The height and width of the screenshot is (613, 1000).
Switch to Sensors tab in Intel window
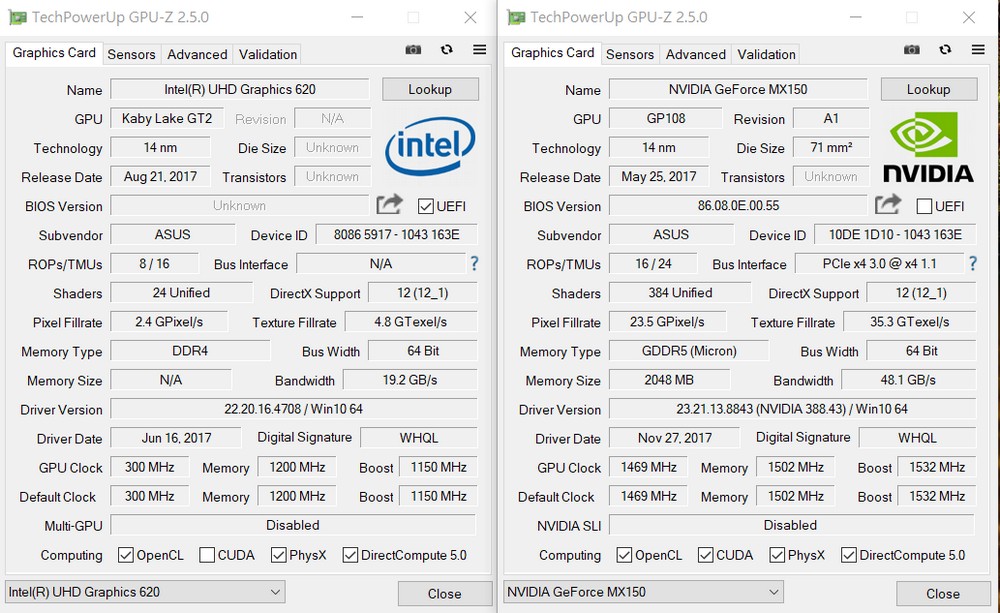(x=131, y=54)
